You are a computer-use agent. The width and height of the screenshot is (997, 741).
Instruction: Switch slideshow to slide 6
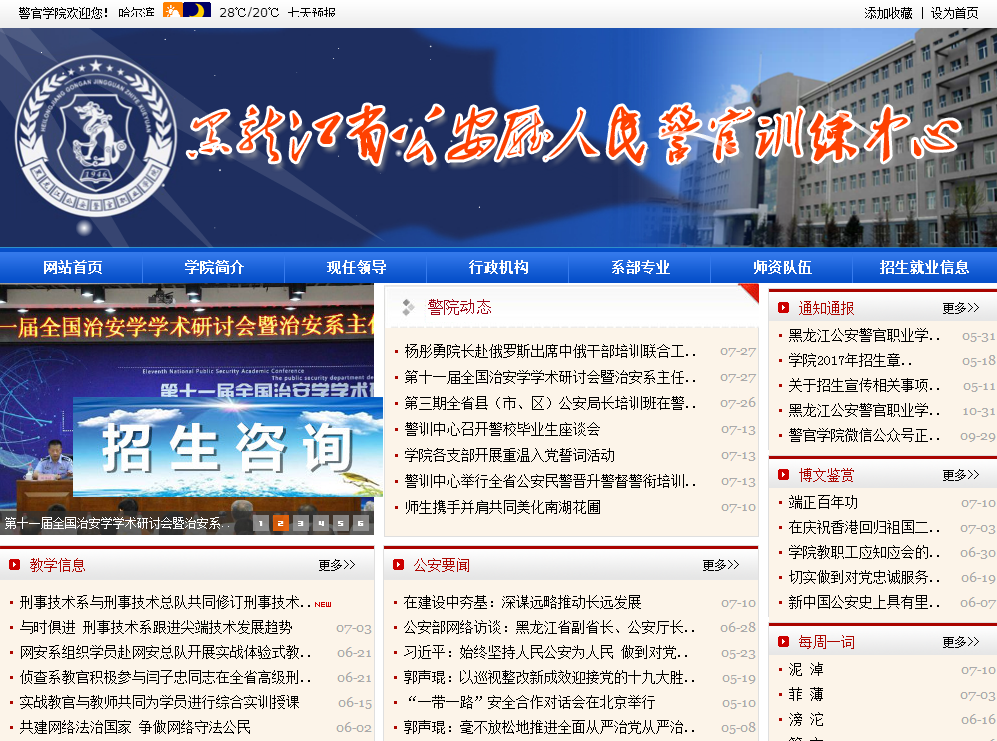(361, 523)
